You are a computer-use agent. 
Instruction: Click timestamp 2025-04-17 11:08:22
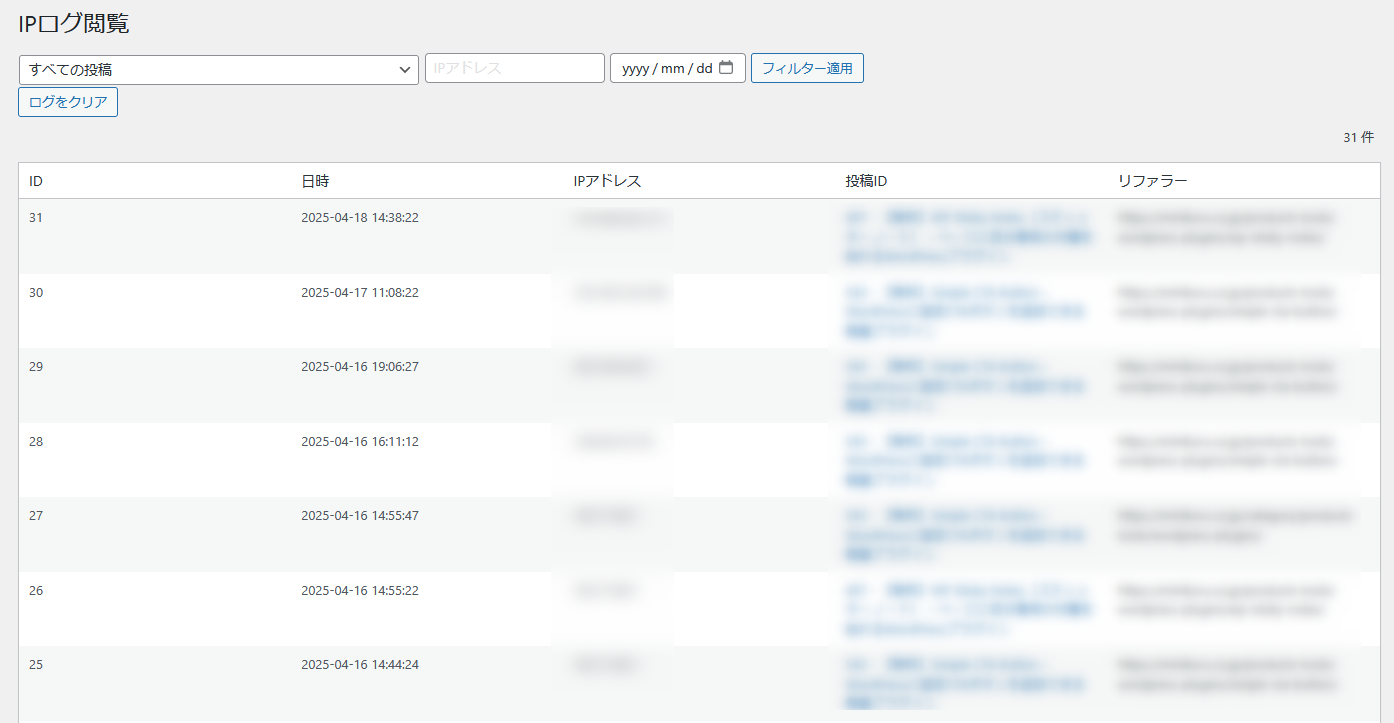360,292
